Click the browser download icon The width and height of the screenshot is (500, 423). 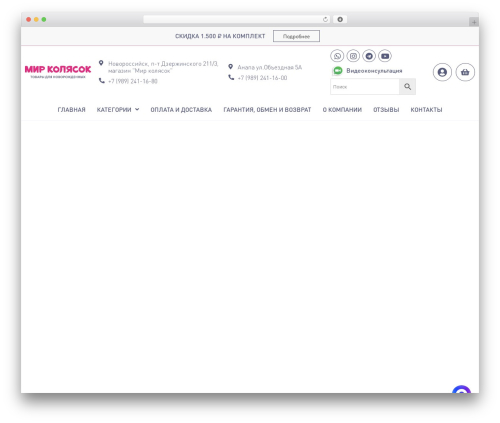point(340,20)
